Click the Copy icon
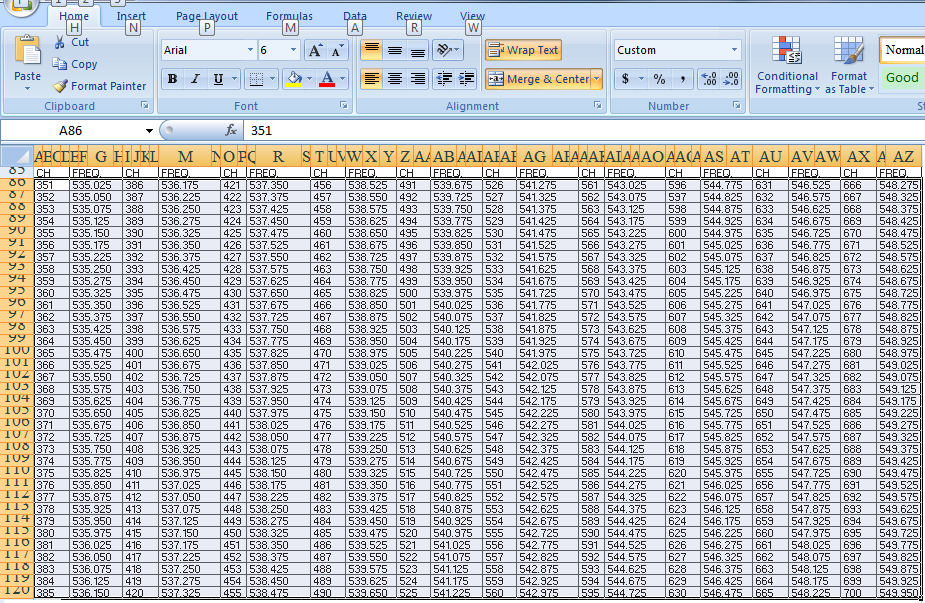Viewport: 925px width, 603px height. 59,64
